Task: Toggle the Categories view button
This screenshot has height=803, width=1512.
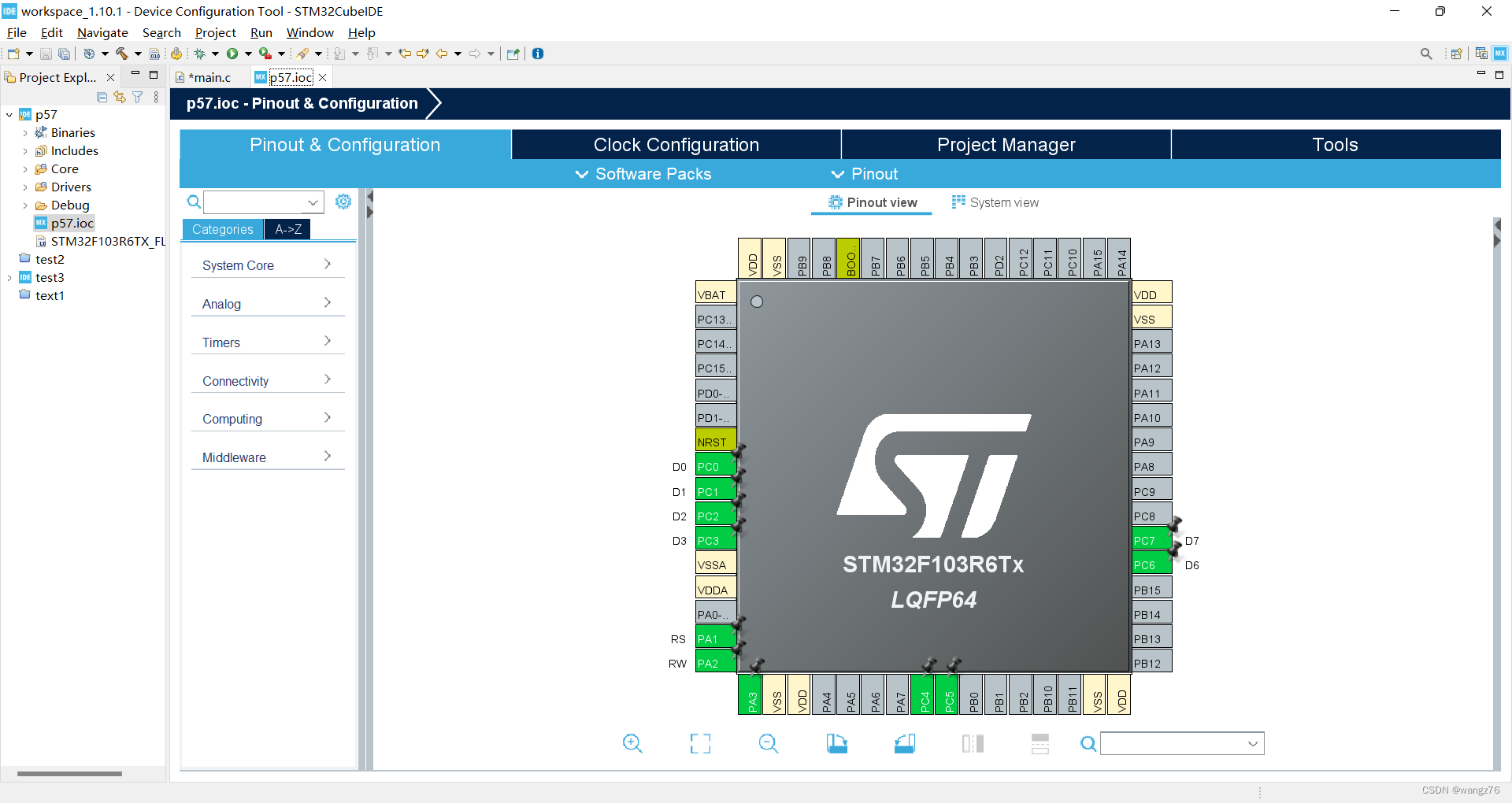Action: [223, 229]
